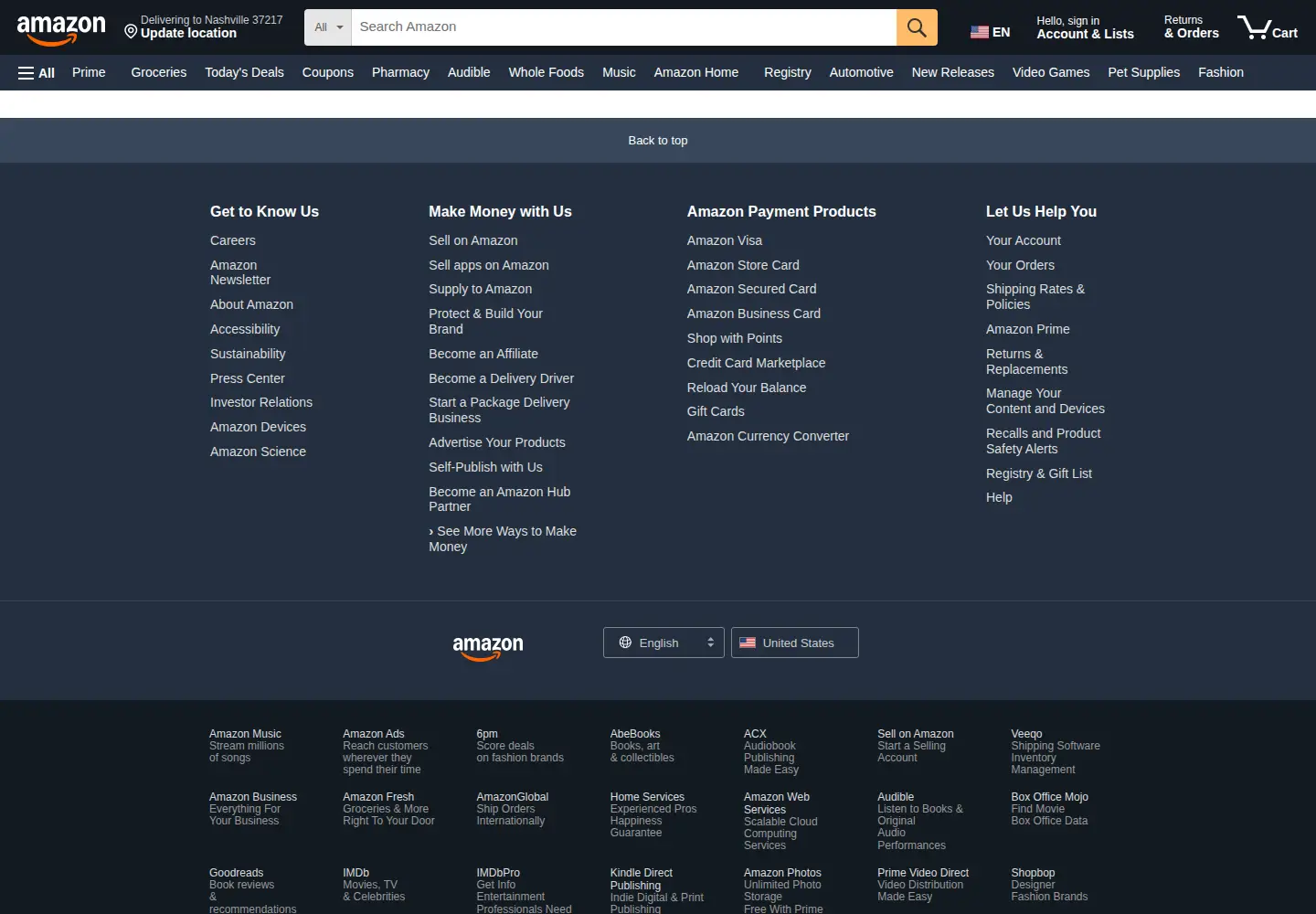1316x914 pixels.
Task: Open the English language dropdown in footer
Action: pyautogui.click(x=663, y=643)
